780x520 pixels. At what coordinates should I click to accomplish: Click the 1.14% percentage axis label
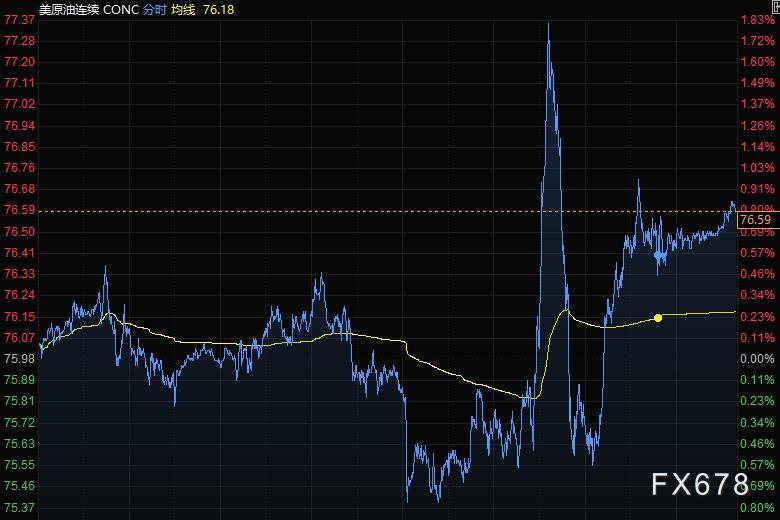(757, 147)
